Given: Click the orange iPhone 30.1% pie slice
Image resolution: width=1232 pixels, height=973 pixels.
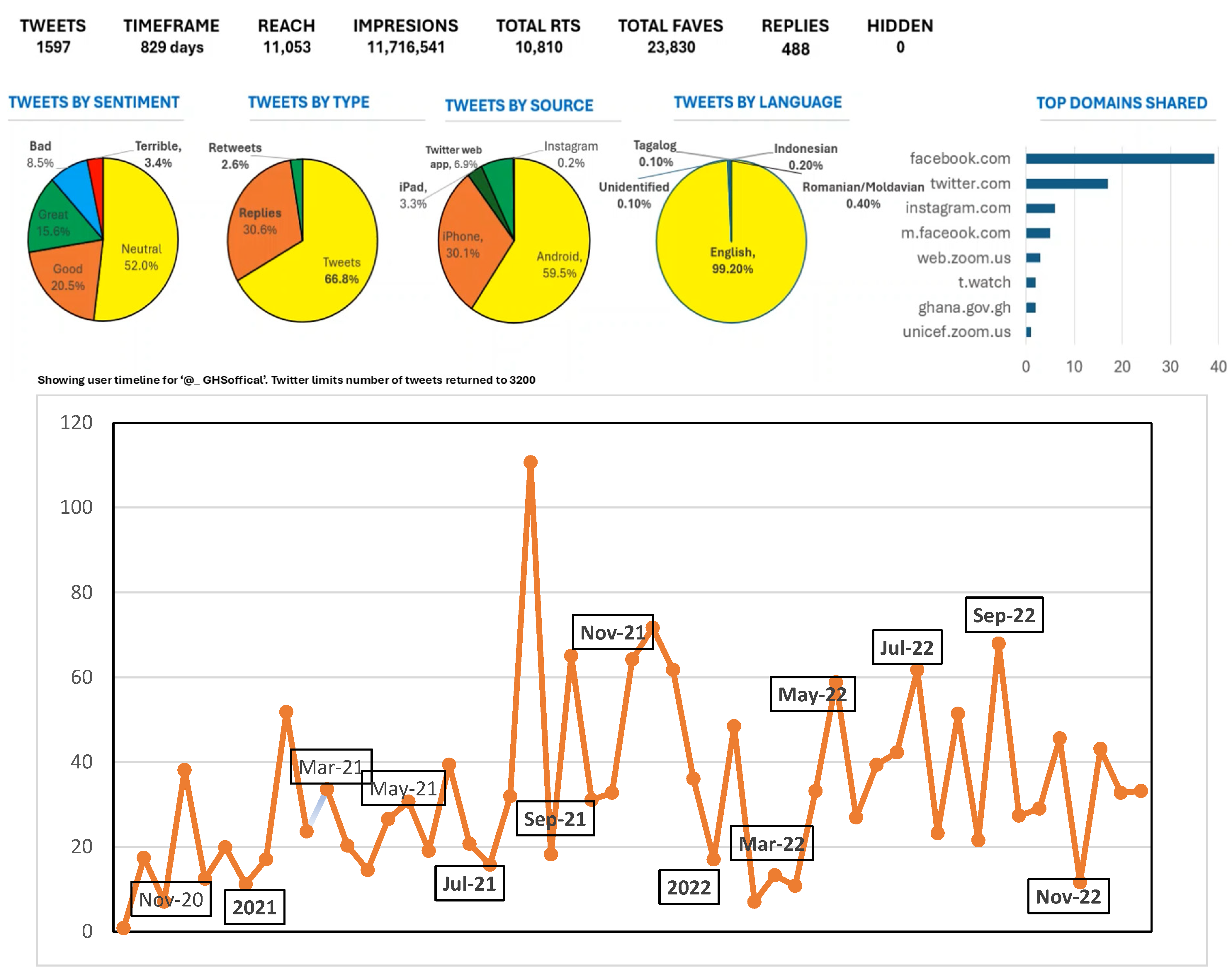Looking at the screenshot, I should point(463,245).
